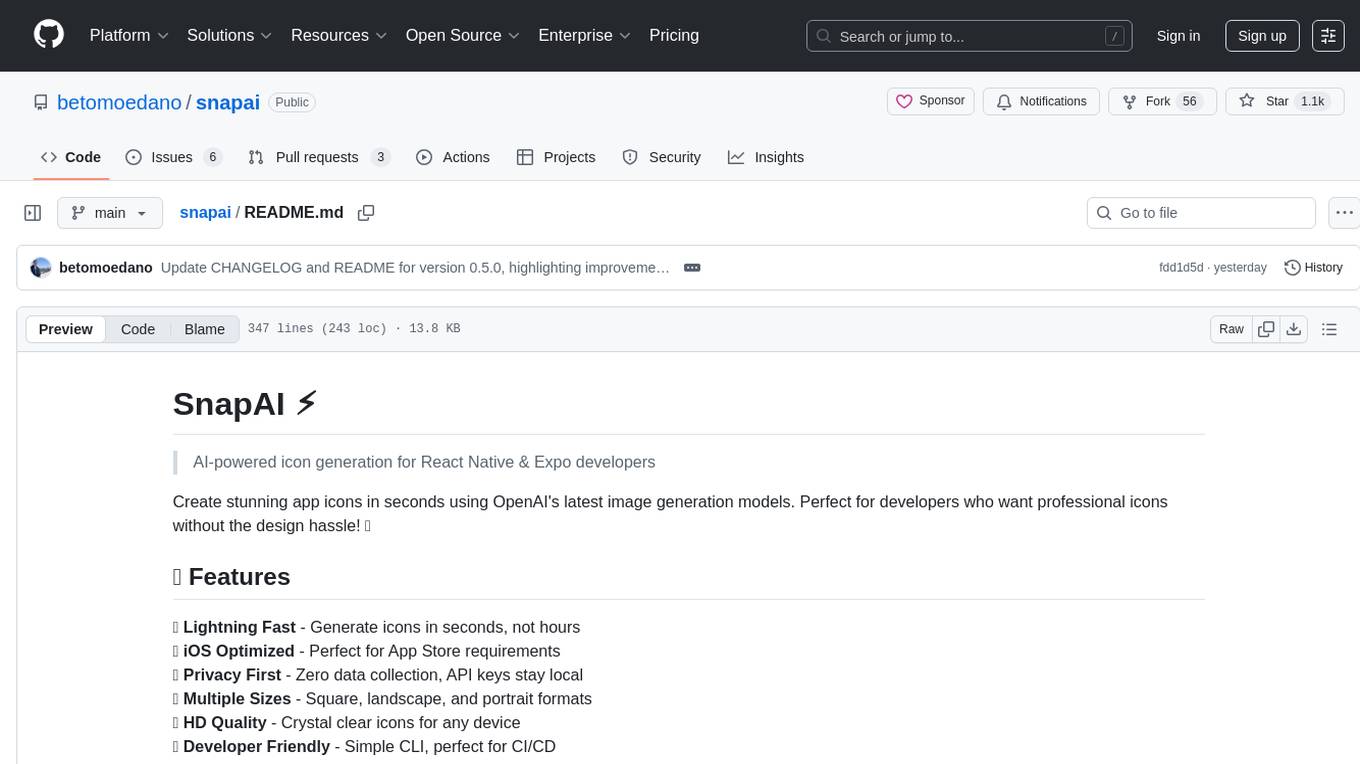Click the Features heading
Image resolution: width=1360 pixels, height=764 pixels.
click(232, 577)
